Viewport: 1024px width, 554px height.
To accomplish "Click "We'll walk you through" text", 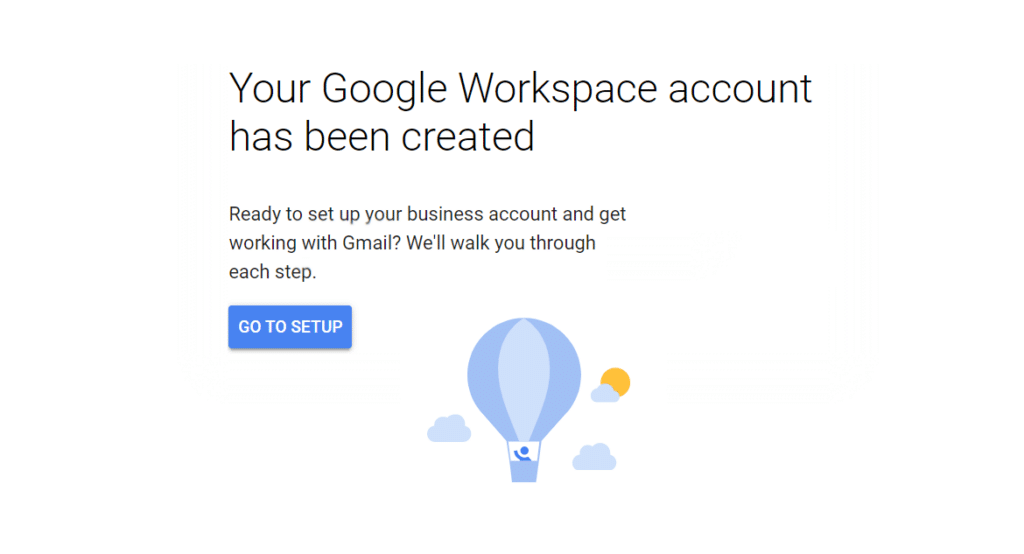I will pyautogui.click(x=501, y=243).
